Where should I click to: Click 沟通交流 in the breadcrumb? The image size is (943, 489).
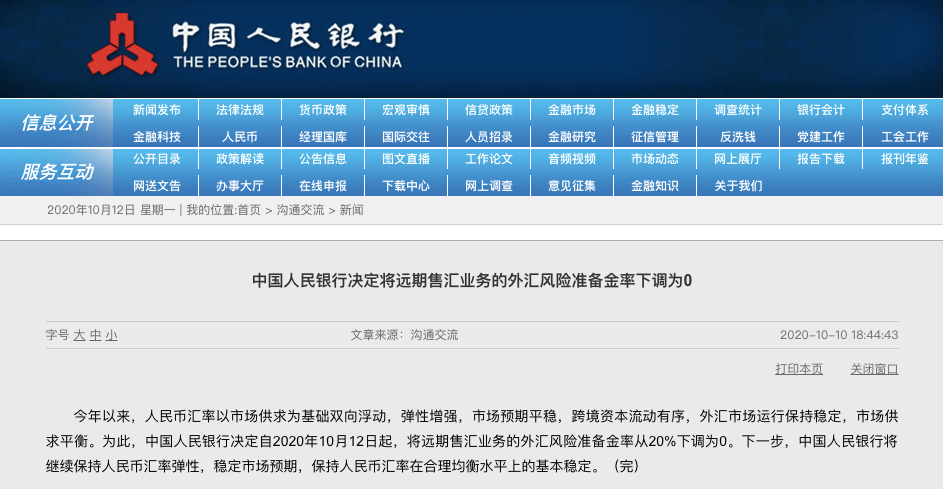click(301, 210)
